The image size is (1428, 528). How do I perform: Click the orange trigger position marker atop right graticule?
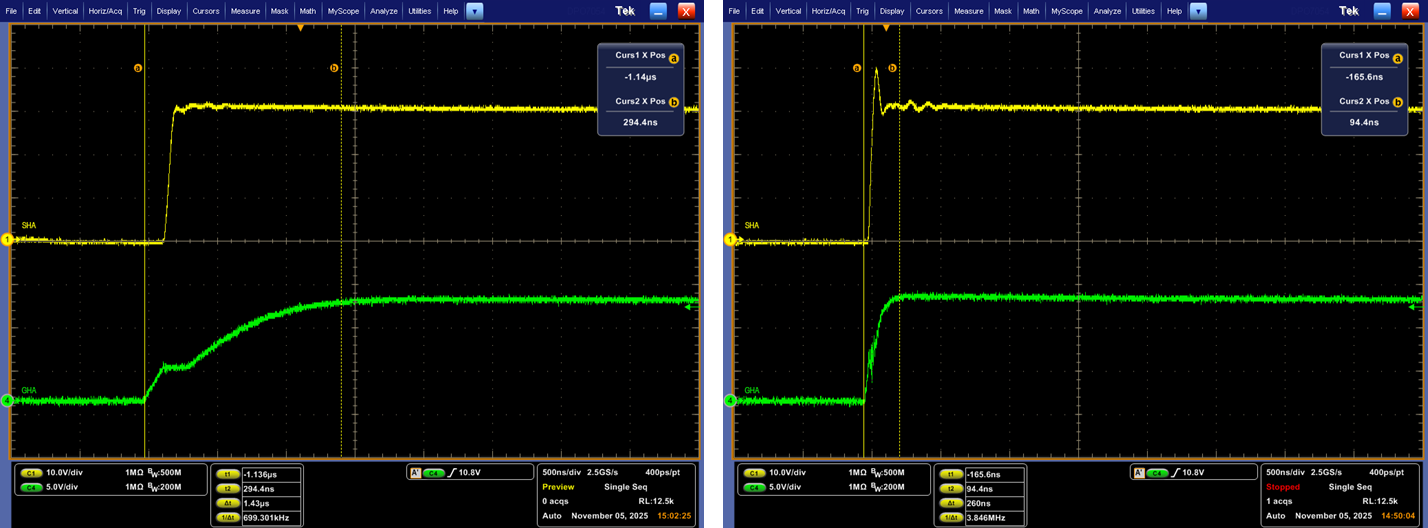886,28
